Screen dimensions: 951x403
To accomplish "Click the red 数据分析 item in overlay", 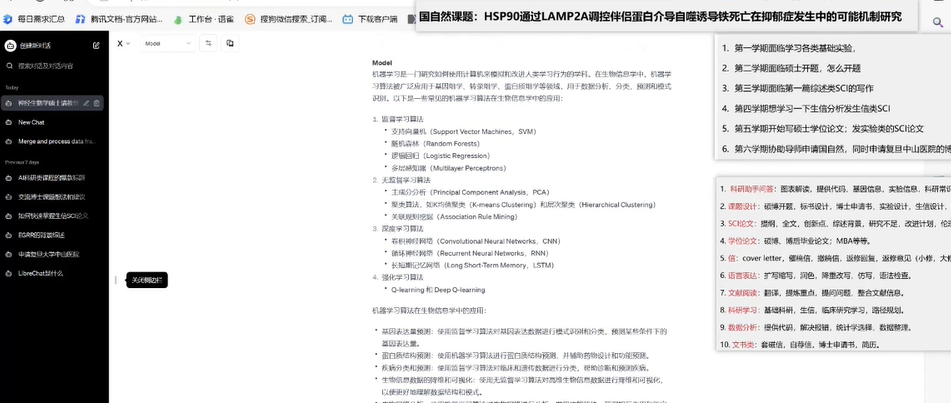I will [x=744, y=327].
